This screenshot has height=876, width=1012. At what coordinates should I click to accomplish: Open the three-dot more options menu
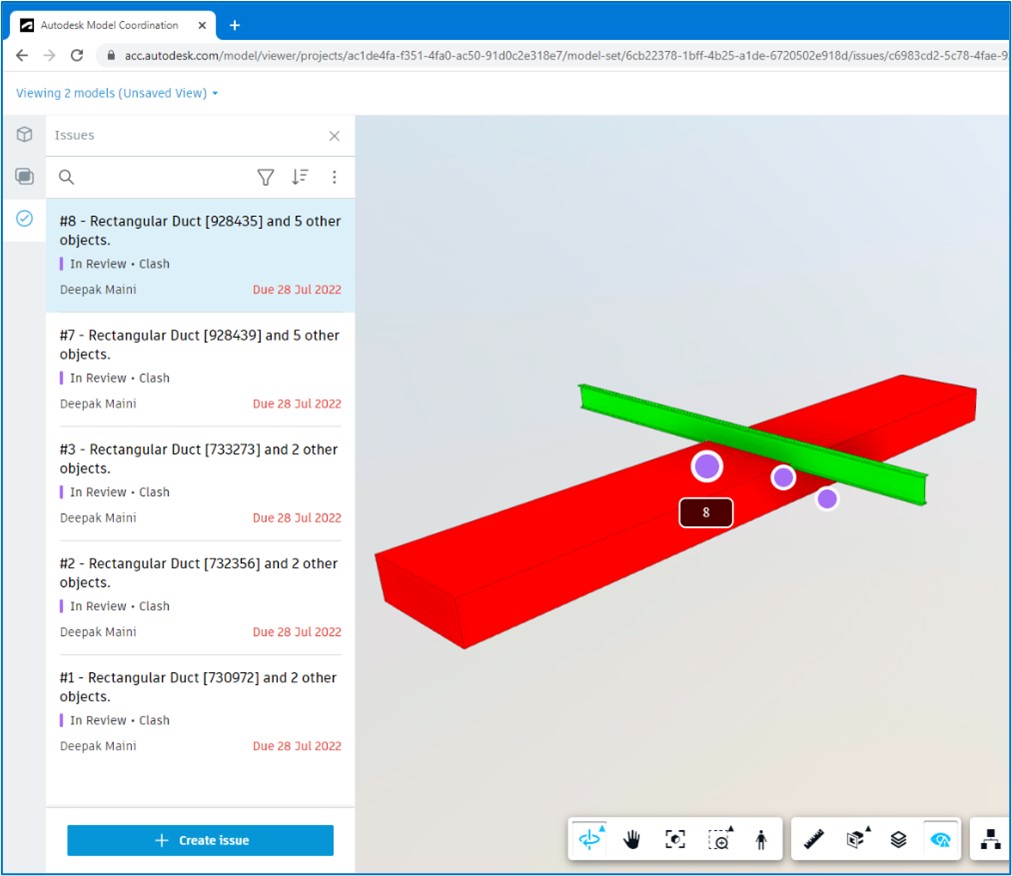334,177
